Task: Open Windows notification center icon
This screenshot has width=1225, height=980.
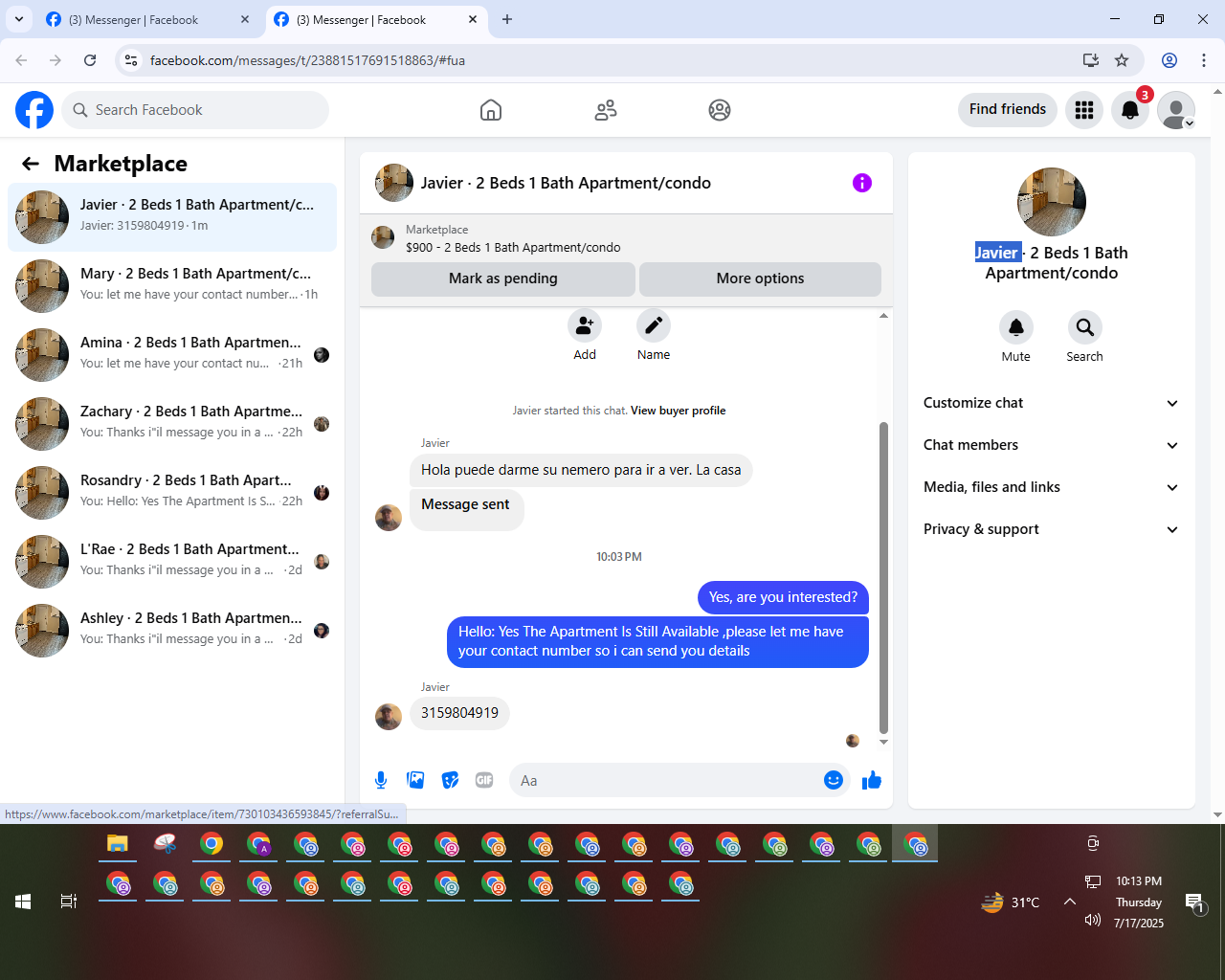Action: click(x=1195, y=902)
